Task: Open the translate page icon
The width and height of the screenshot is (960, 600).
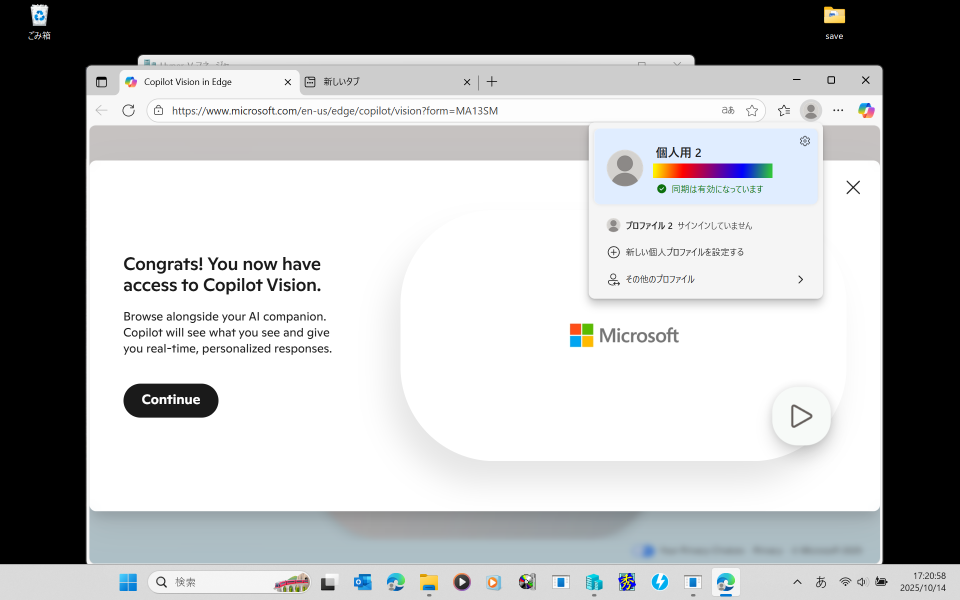Action: point(728,110)
